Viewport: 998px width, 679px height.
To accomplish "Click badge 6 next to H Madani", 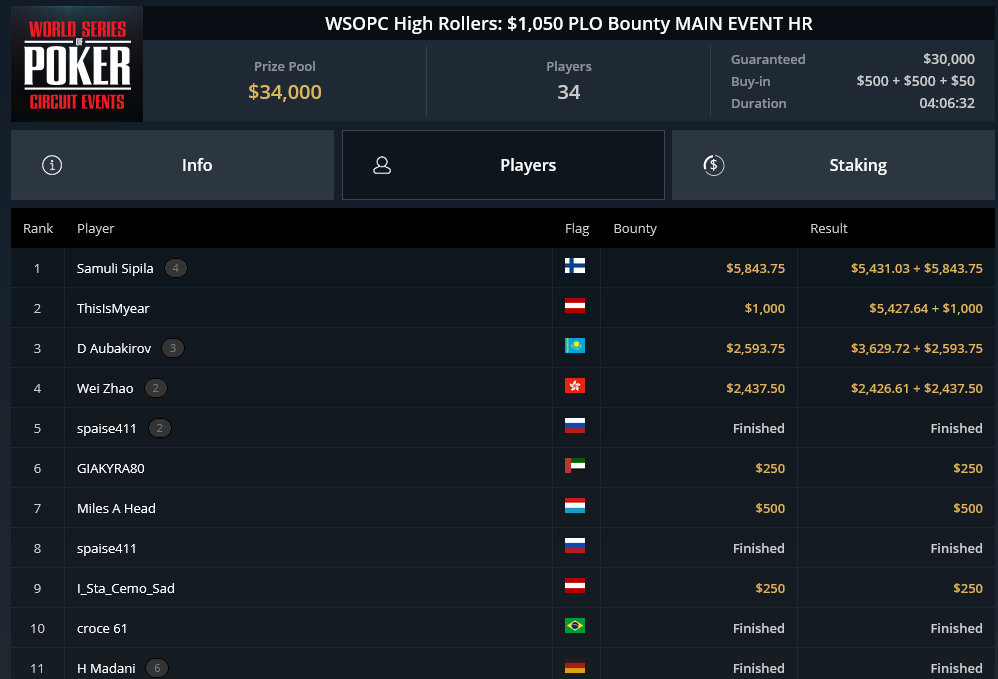I will click(157, 668).
